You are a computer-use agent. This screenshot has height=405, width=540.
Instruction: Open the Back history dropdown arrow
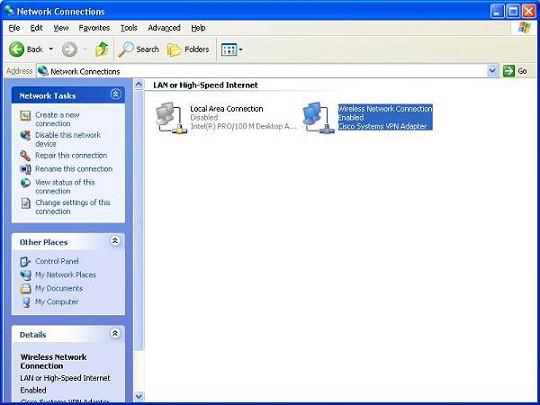(x=51, y=50)
